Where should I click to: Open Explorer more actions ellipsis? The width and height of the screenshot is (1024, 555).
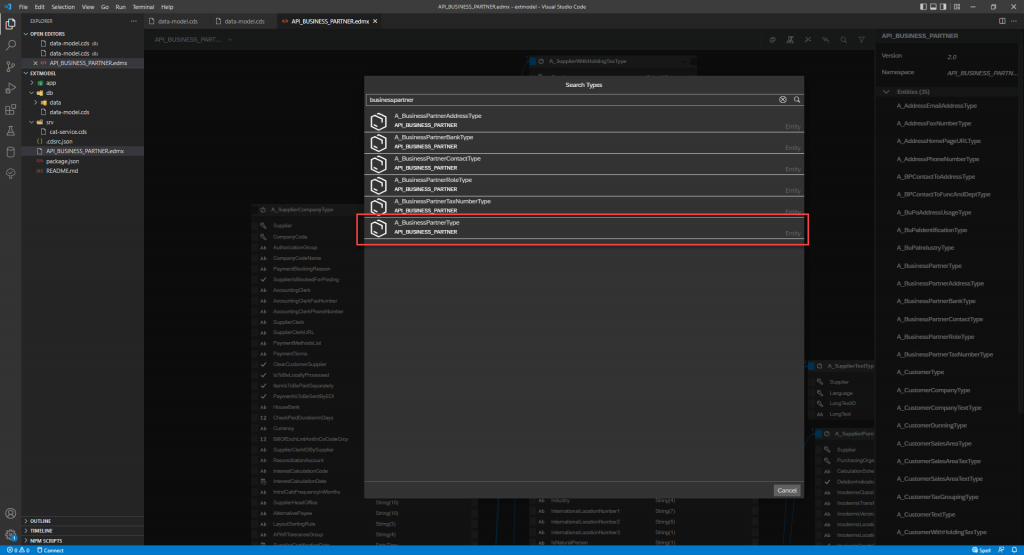coord(134,21)
